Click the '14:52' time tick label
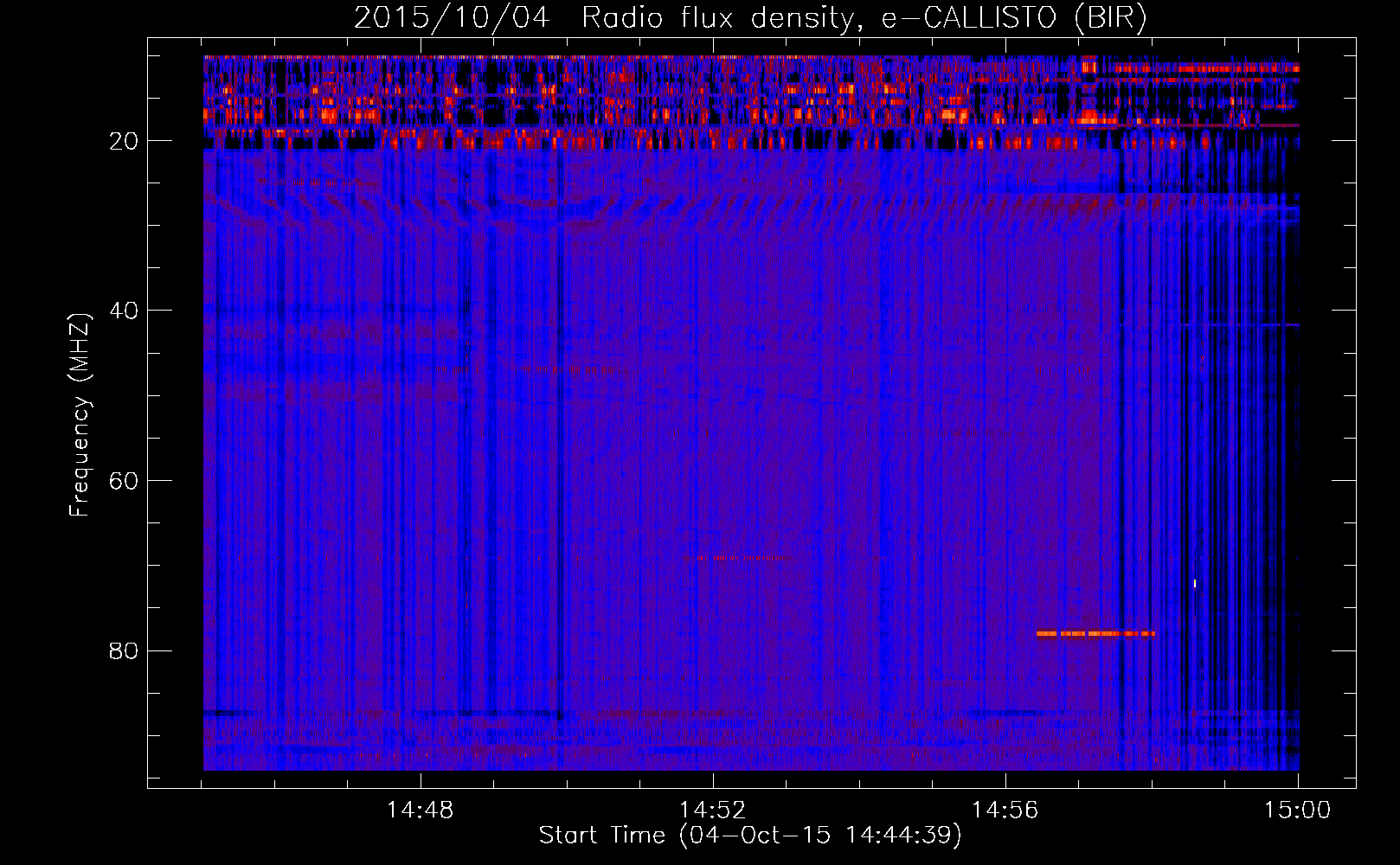Screen dimensions: 1400x865 (712, 811)
